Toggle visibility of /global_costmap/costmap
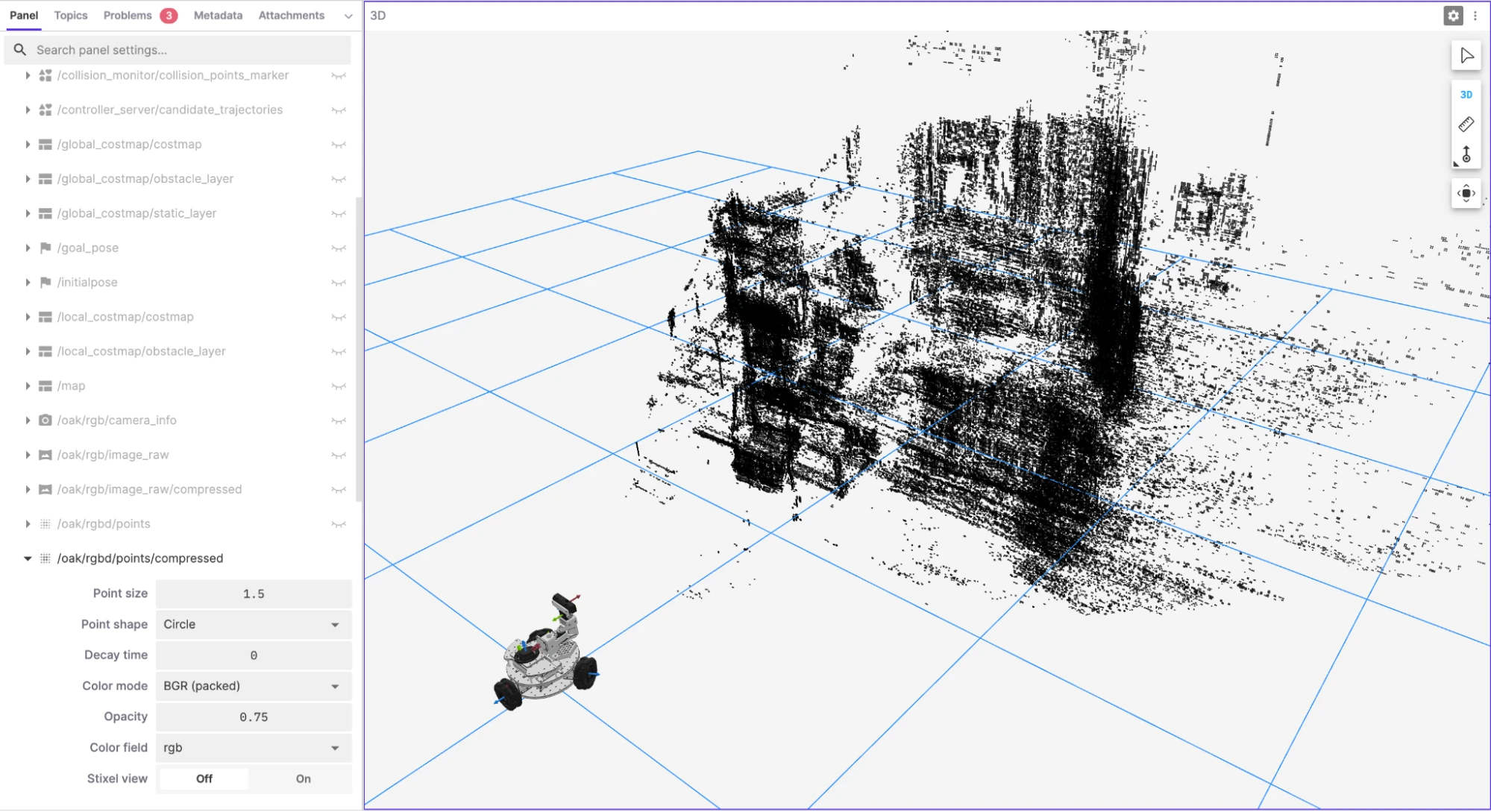Image resolution: width=1491 pixels, height=812 pixels. click(x=339, y=145)
